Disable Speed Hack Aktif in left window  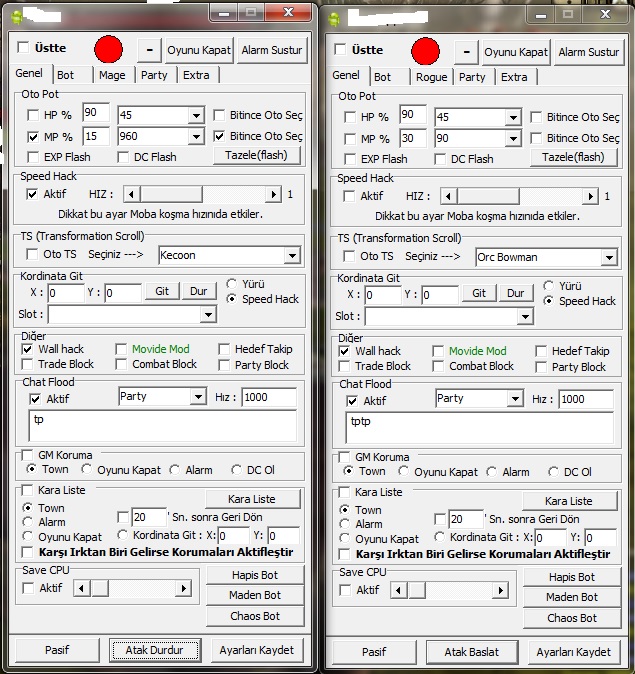click(32, 194)
